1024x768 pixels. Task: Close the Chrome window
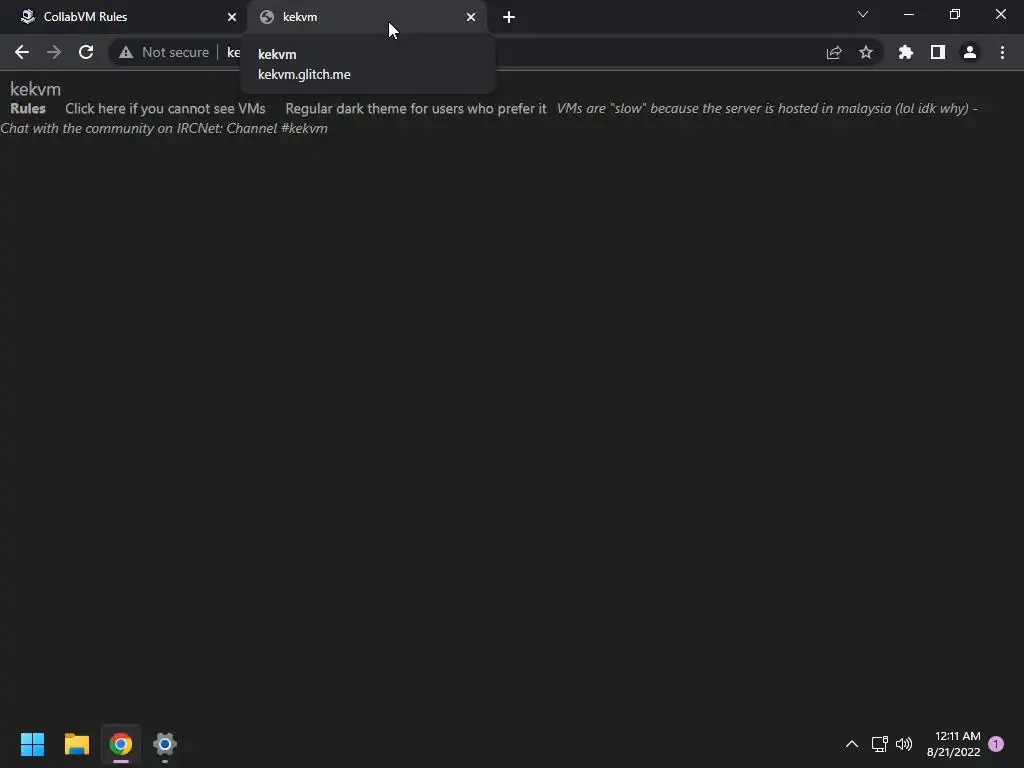coord(1000,14)
